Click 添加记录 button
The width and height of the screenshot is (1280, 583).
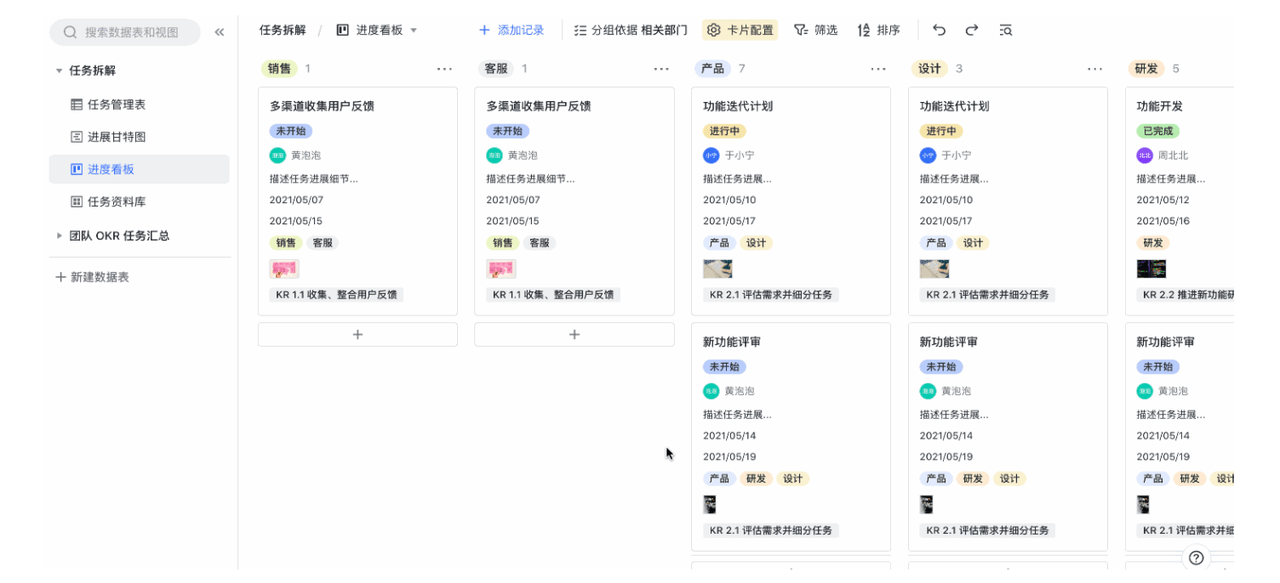click(511, 30)
